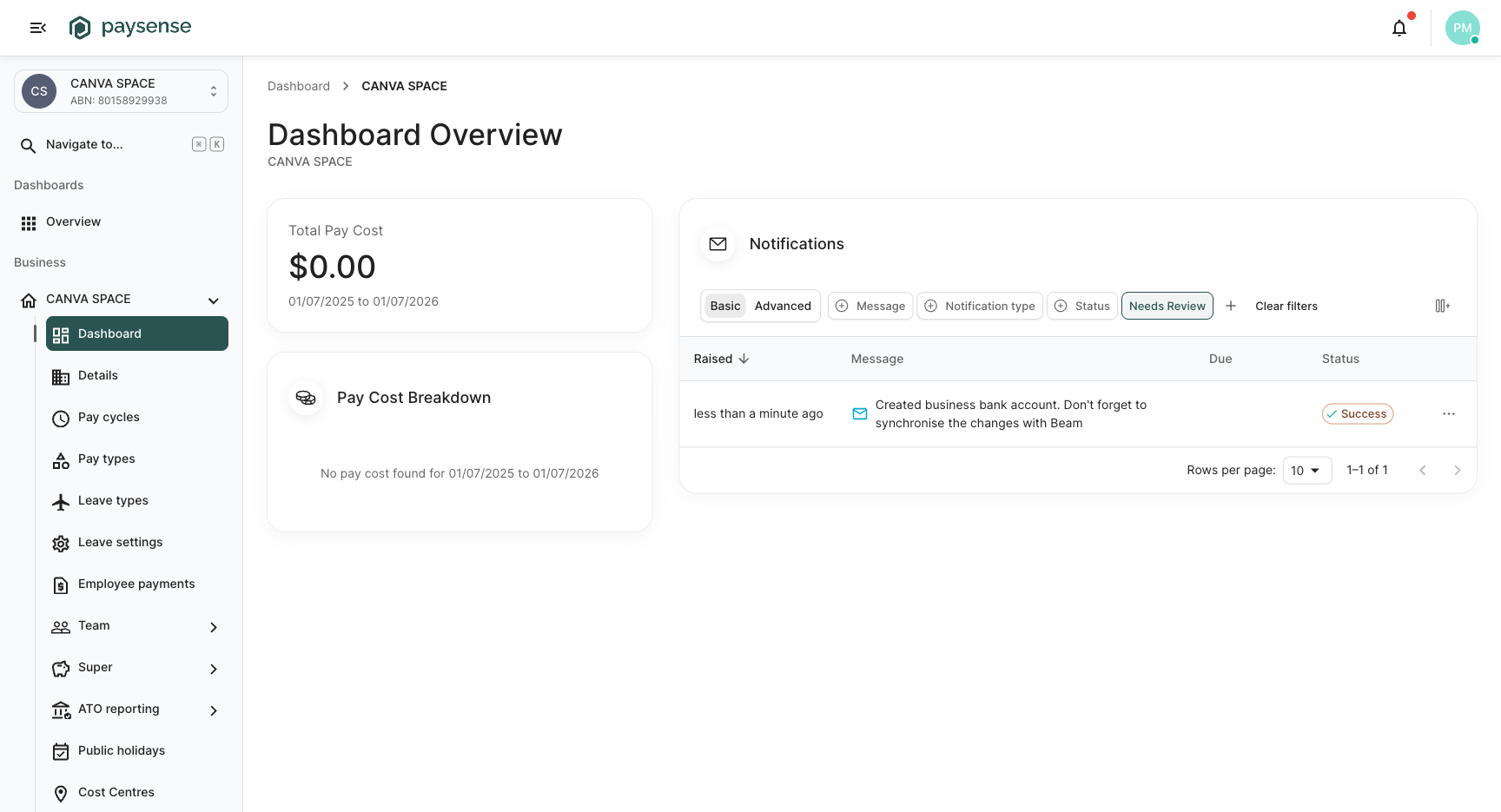Open the Details menu item

point(137,375)
